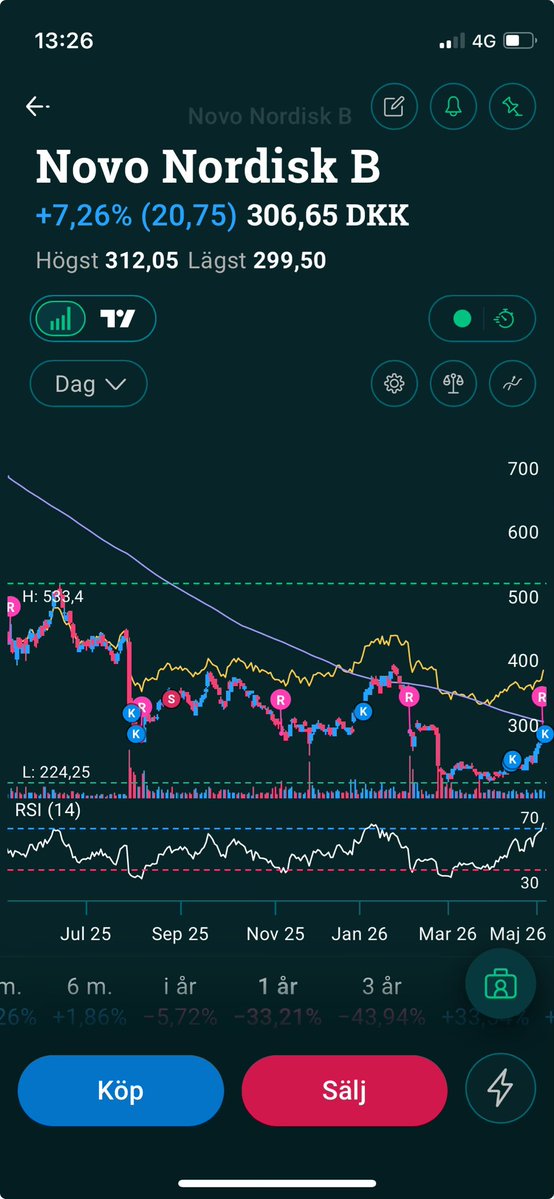Tap the Maj 26 date label
Image resolution: width=554 pixels, height=1199 pixels.
tap(519, 934)
